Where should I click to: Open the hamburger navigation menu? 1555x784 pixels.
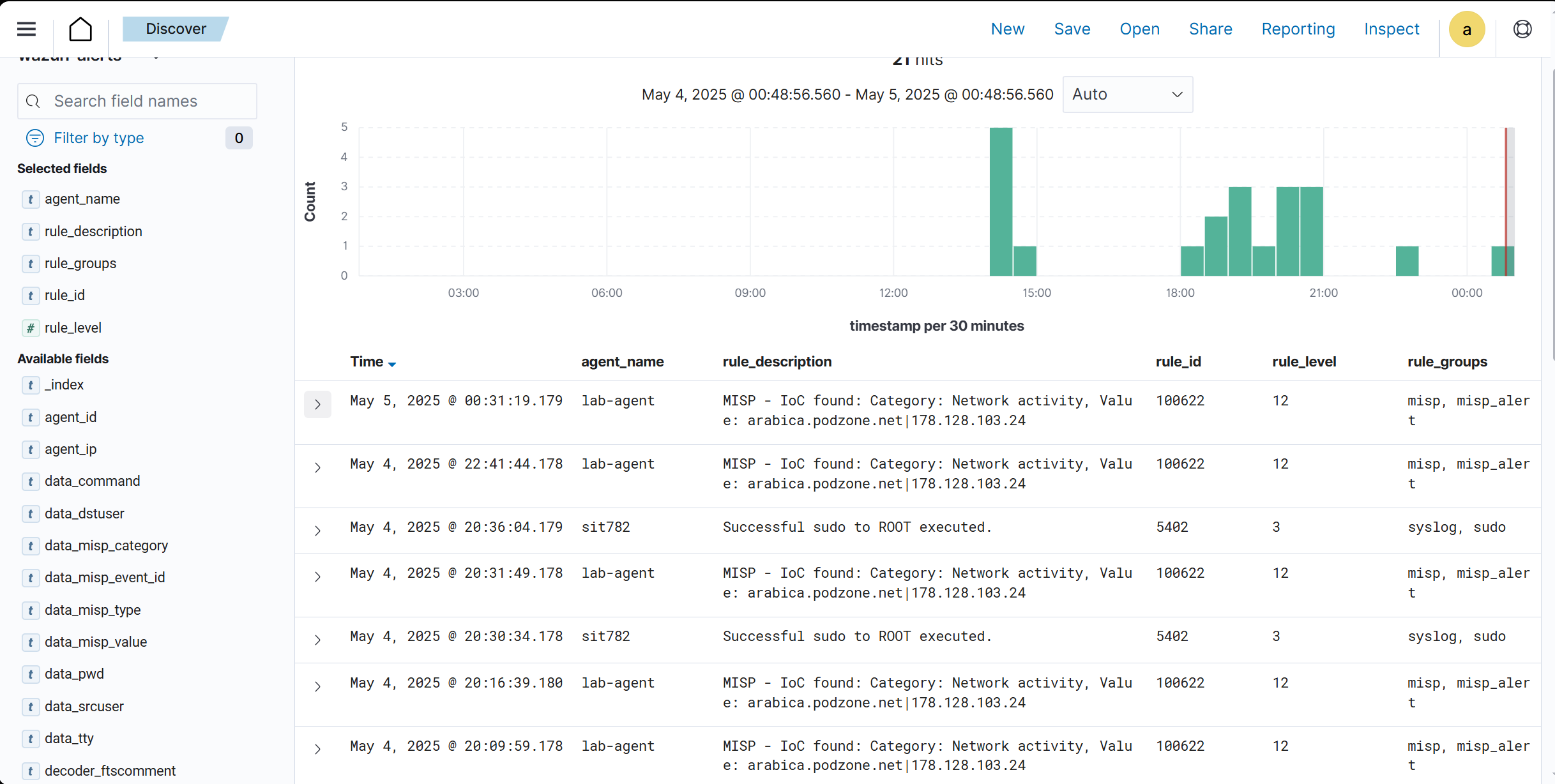[x=26, y=29]
